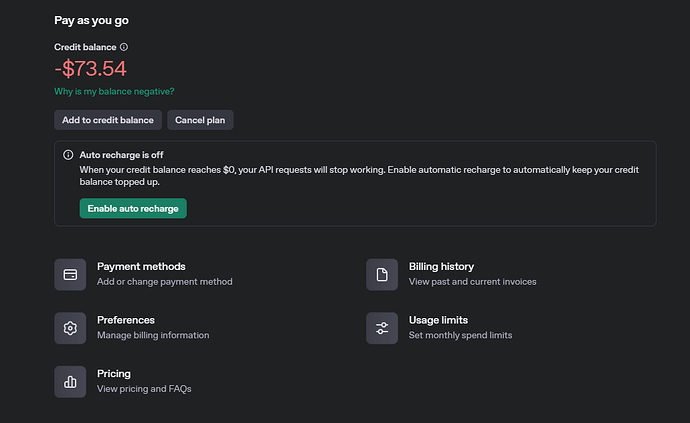
Task: Select "Add or change payment method" description
Action: click(x=164, y=282)
